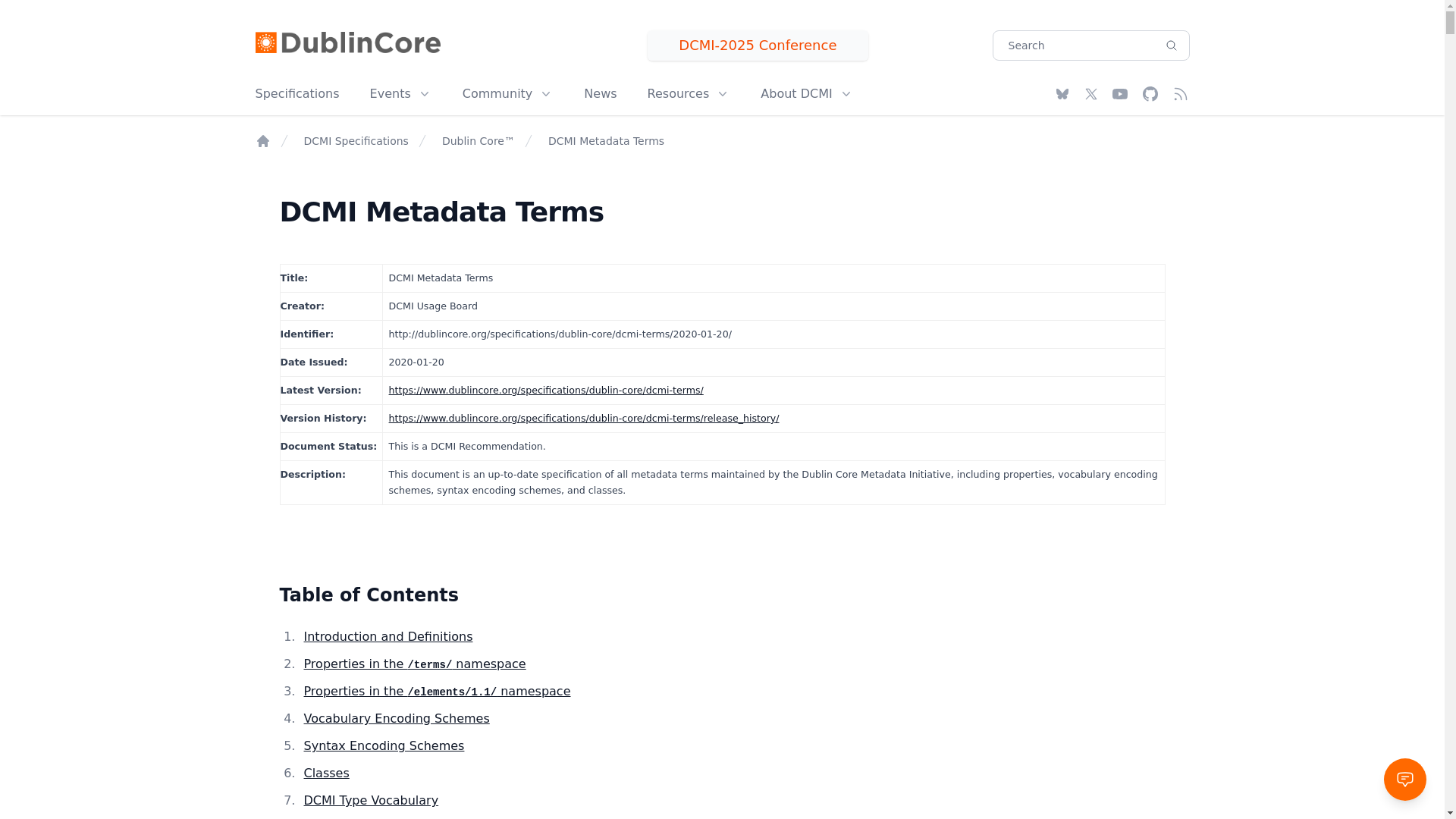Visit the YouTube channel icon
The height and width of the screenshot is (819, 1456).
1120,94
